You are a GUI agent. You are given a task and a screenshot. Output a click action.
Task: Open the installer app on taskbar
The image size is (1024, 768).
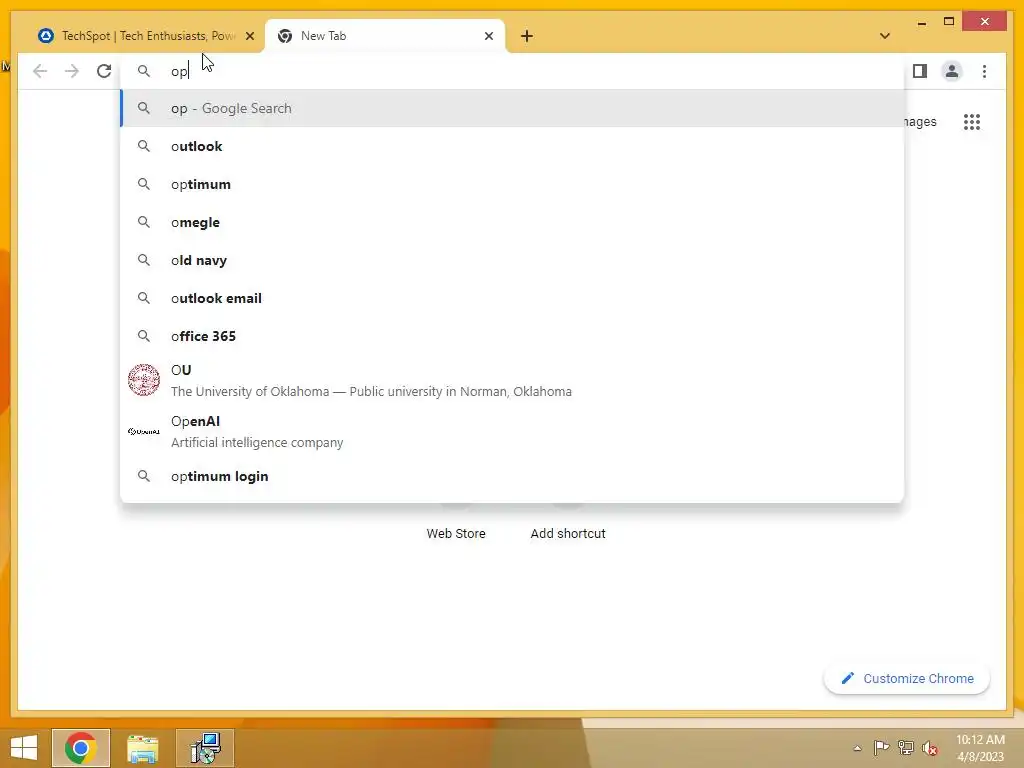pos(205,748)
